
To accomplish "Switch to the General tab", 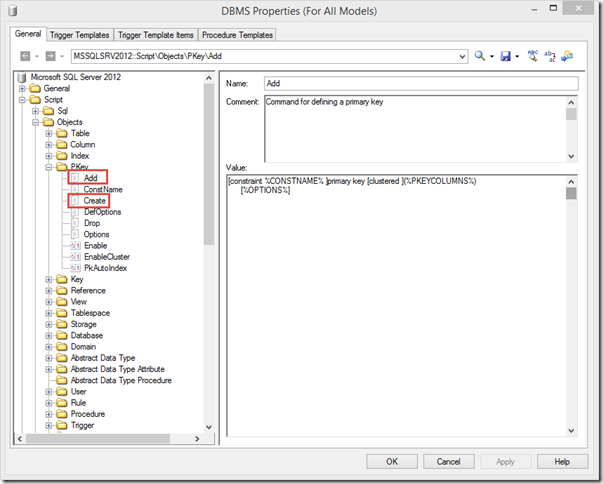I will 28,34.
